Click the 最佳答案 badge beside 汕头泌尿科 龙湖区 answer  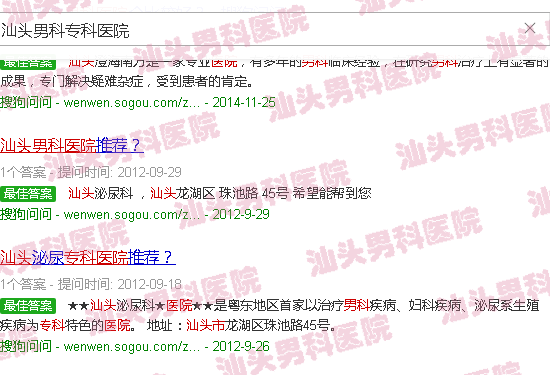pyautogui.click(x=28, y=194)
